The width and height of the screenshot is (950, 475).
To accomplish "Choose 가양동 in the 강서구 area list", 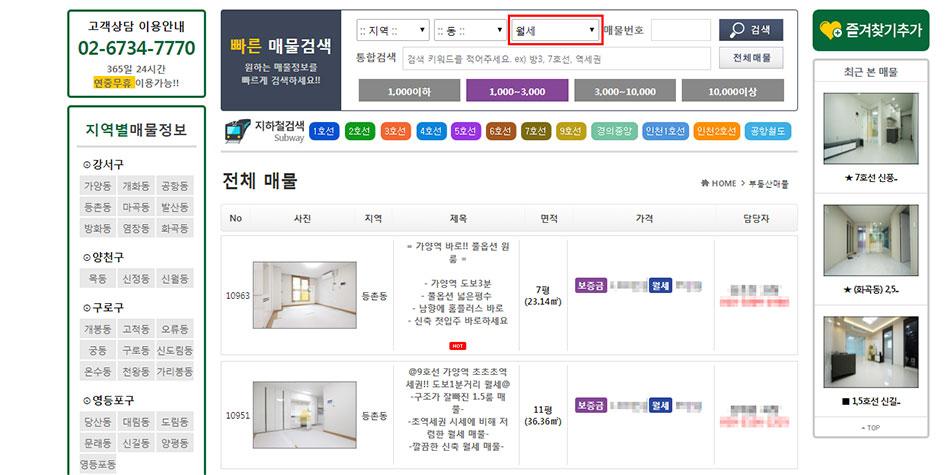I will pos(97,186).
